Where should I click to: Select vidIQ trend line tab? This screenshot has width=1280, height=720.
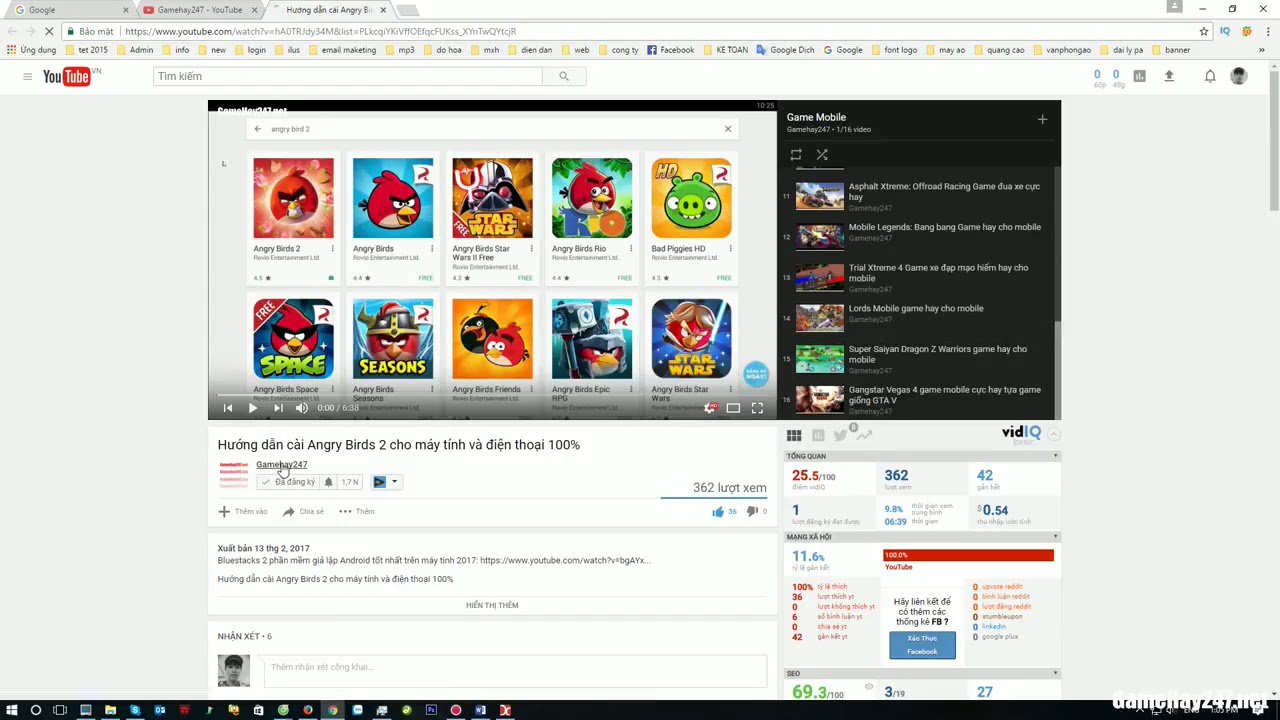(x=864, y=435)
